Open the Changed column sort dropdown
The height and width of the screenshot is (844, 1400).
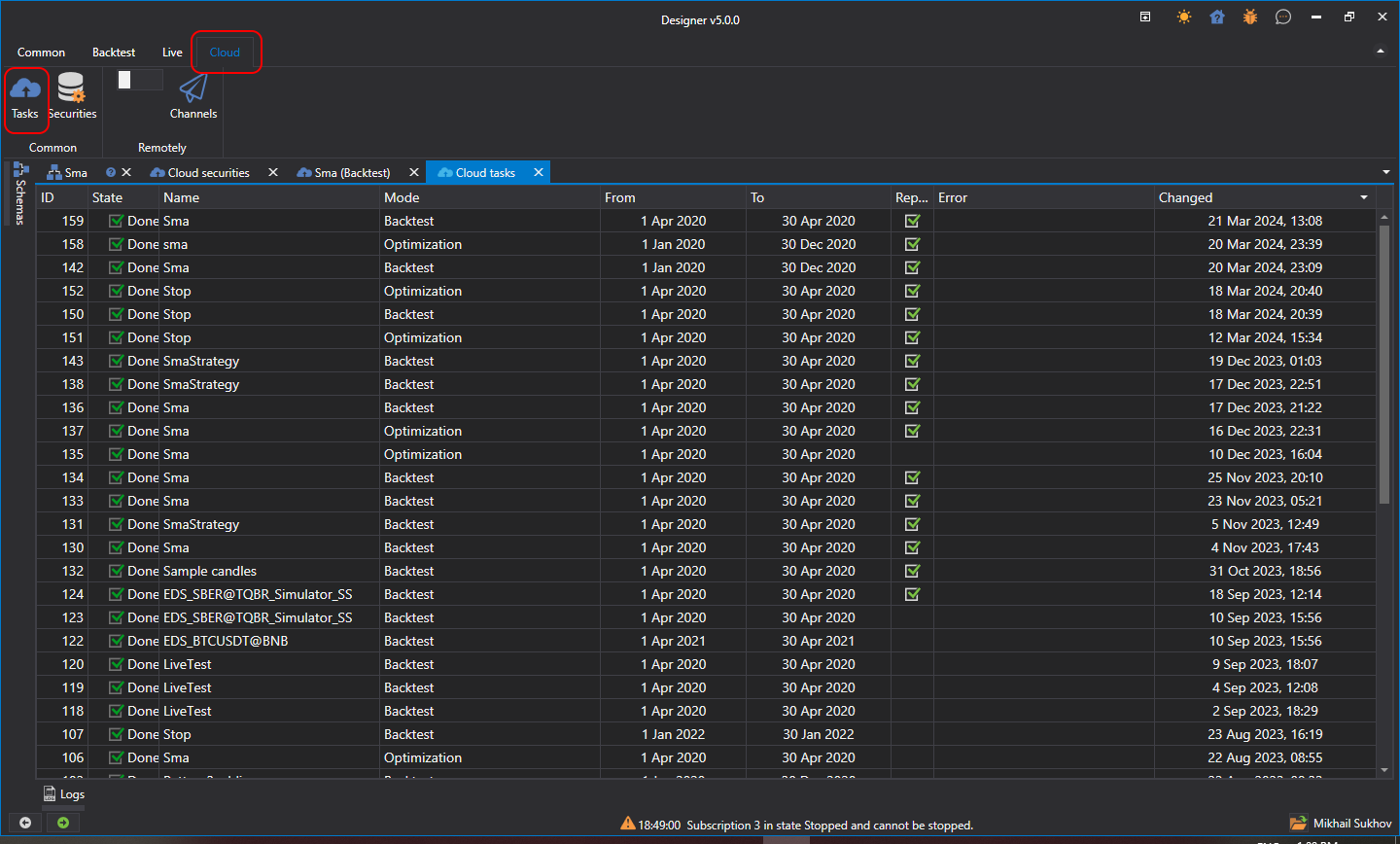pyautogui.click(x=1364, y=197)
